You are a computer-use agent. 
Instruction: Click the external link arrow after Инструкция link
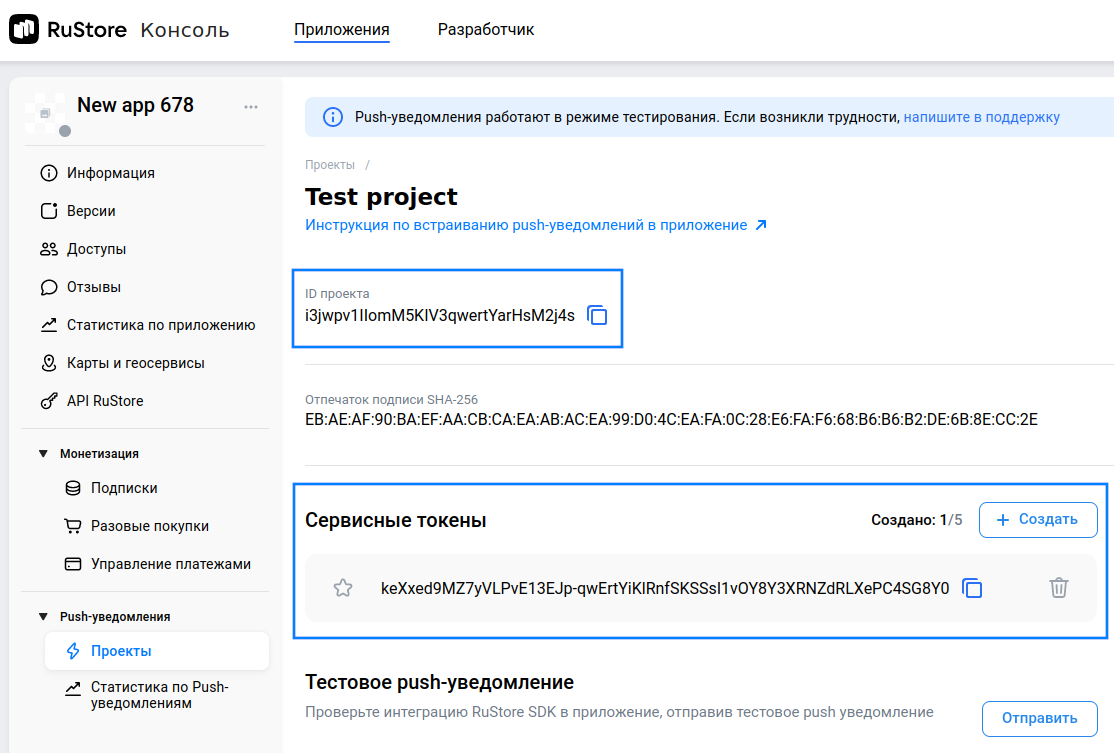pos(761,225)
